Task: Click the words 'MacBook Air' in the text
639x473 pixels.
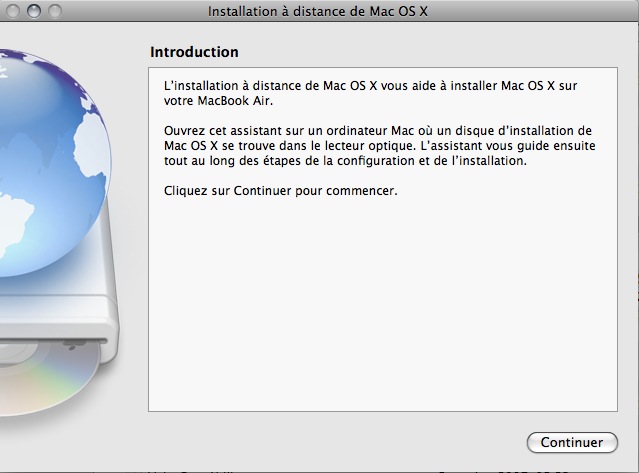Action: click(234, 101)
